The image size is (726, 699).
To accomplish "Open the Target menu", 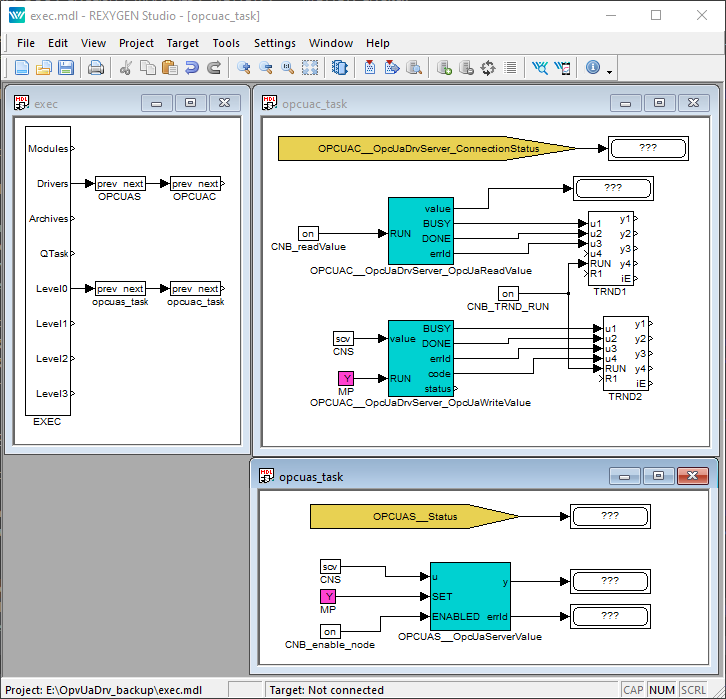I will (x=182, y=43).
